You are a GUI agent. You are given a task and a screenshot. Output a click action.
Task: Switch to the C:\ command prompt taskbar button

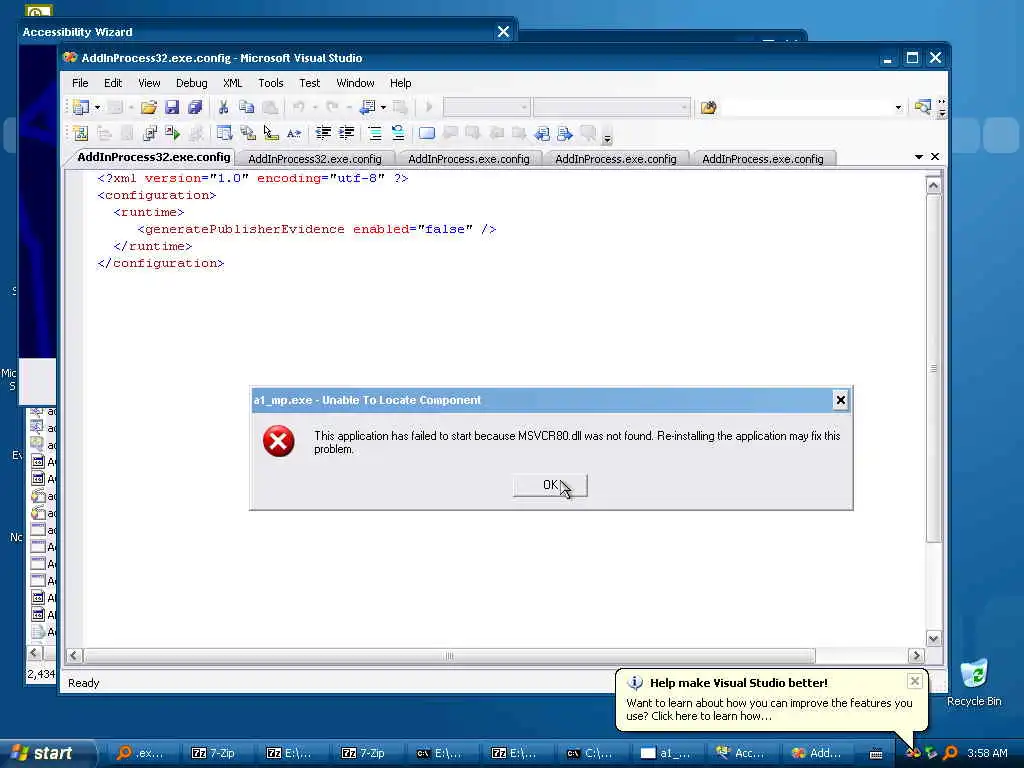tap(590, 753)
